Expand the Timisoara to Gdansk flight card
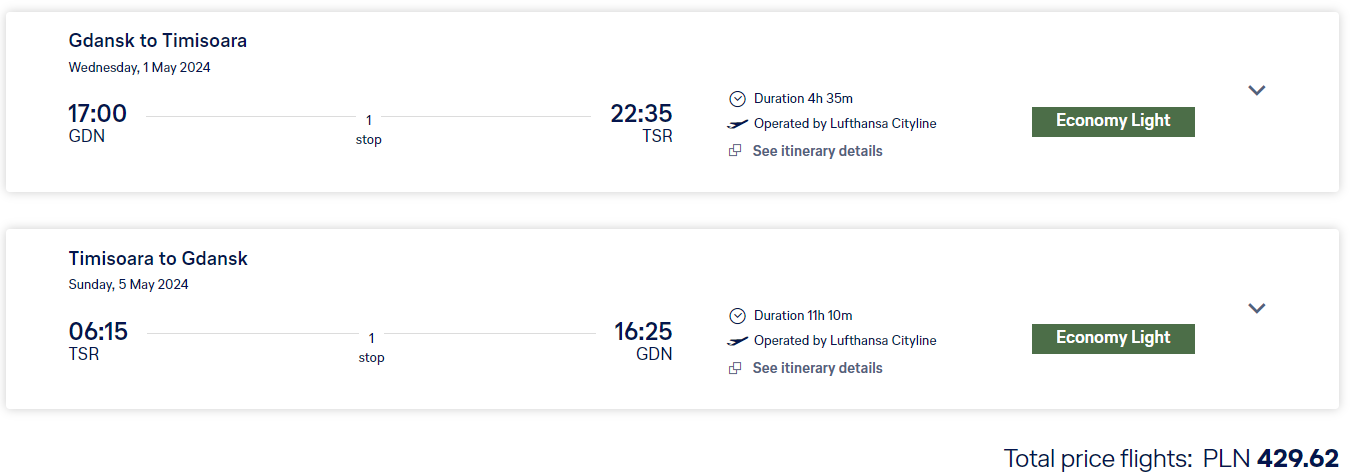This screenshot has height=476, width=1350. tap(1257, 308)
